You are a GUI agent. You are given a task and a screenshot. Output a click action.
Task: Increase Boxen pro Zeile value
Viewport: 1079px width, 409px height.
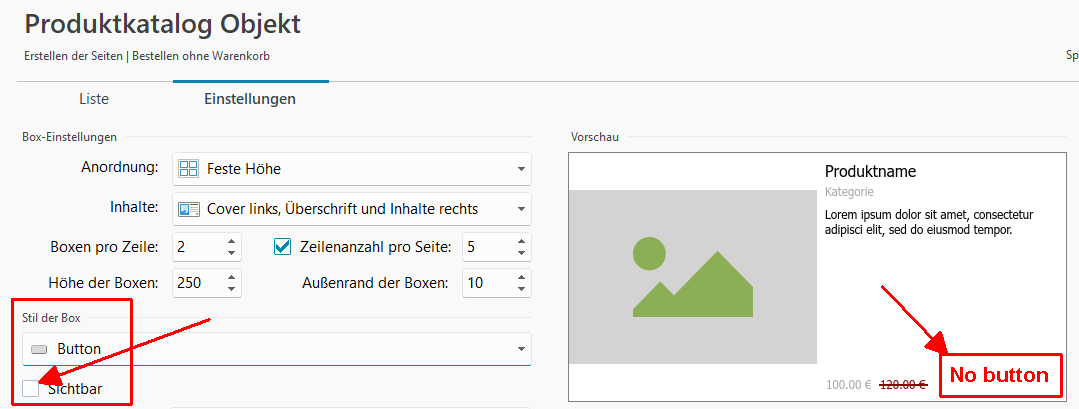232,241
